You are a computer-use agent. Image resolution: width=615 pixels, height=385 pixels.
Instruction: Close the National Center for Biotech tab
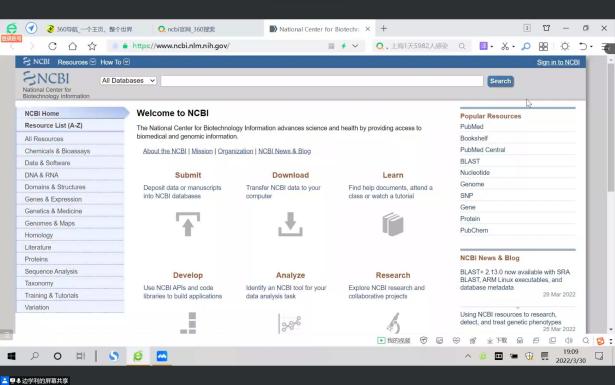(x=368, y=29)
